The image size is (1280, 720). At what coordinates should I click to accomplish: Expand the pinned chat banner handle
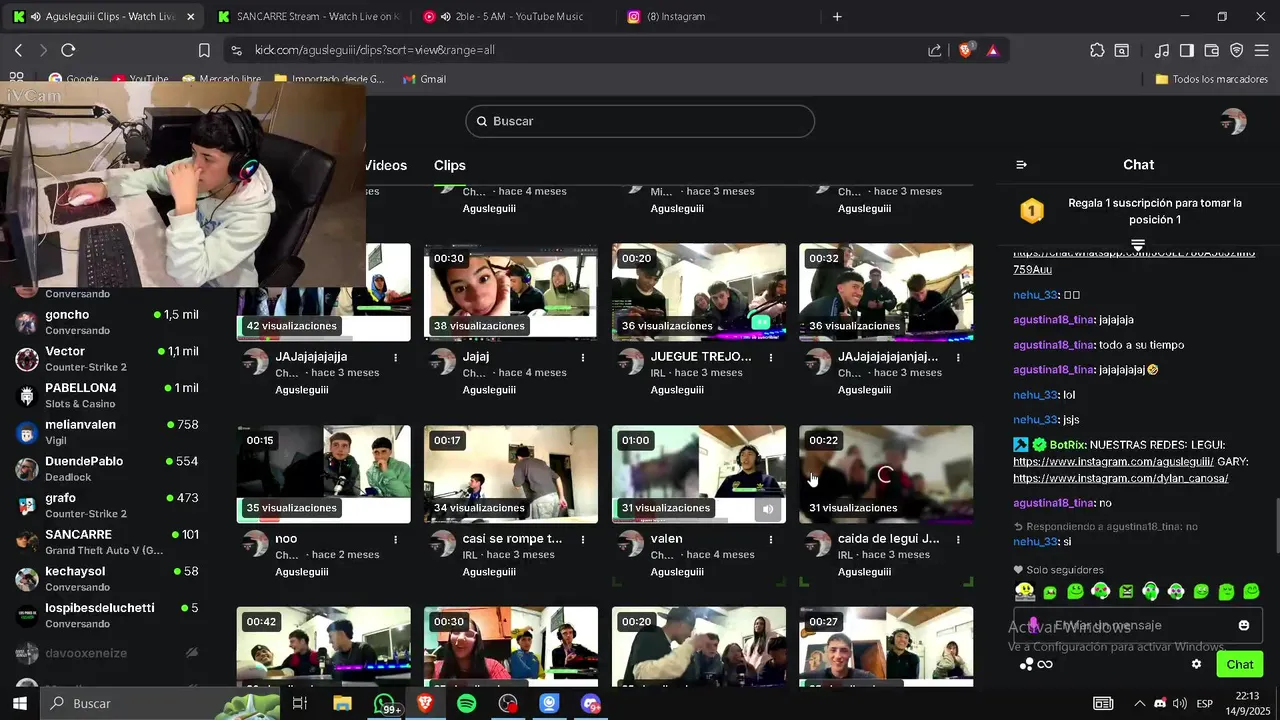(x=1138, y=244)
